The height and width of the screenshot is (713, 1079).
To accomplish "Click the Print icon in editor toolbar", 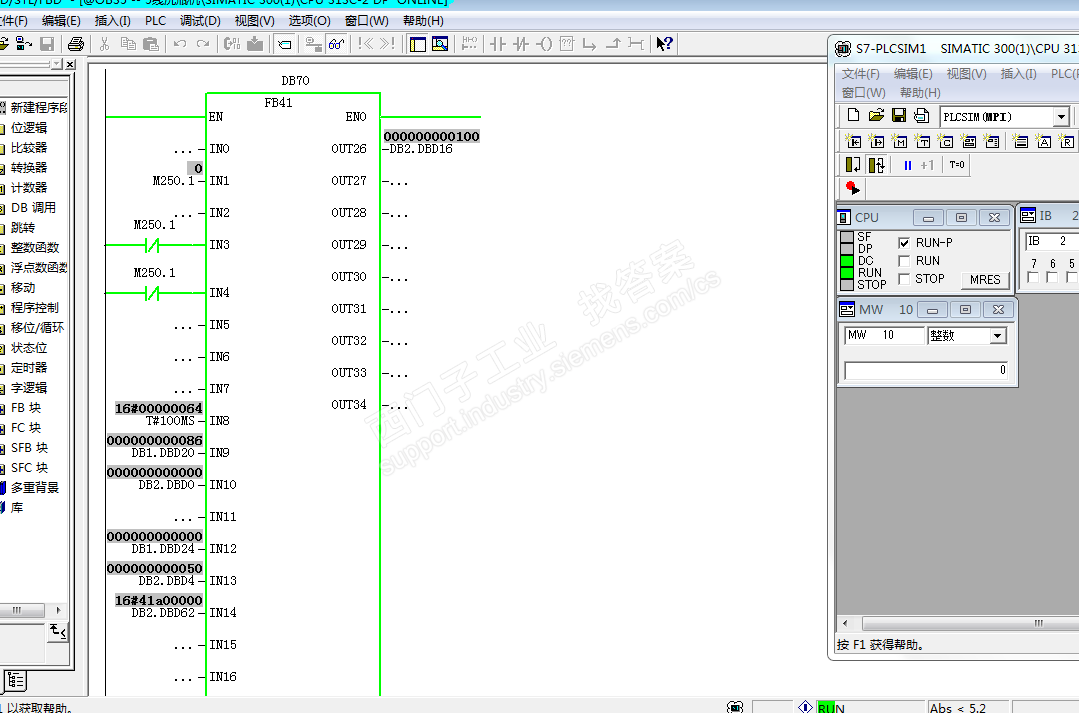I will [76, 44].
